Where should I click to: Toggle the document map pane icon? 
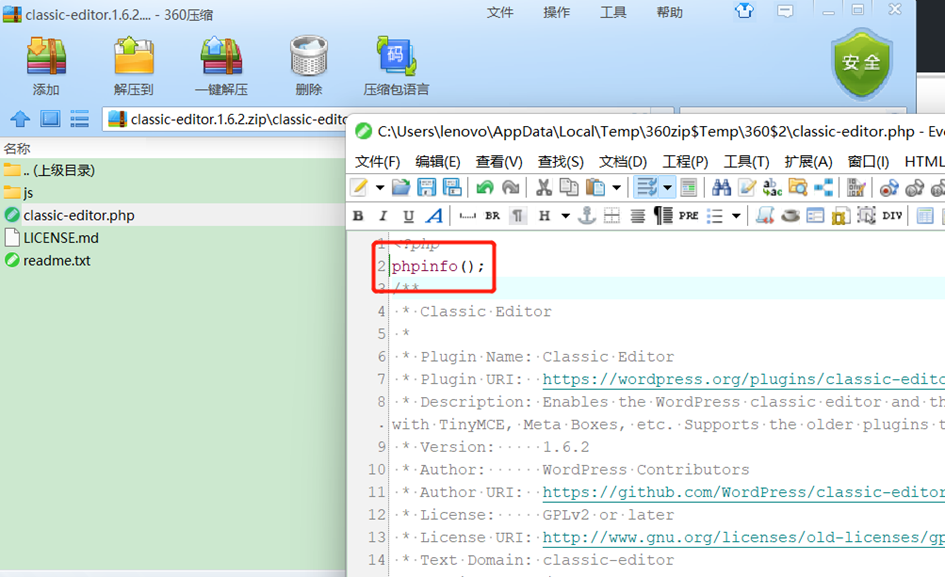(x=688, y=188)
